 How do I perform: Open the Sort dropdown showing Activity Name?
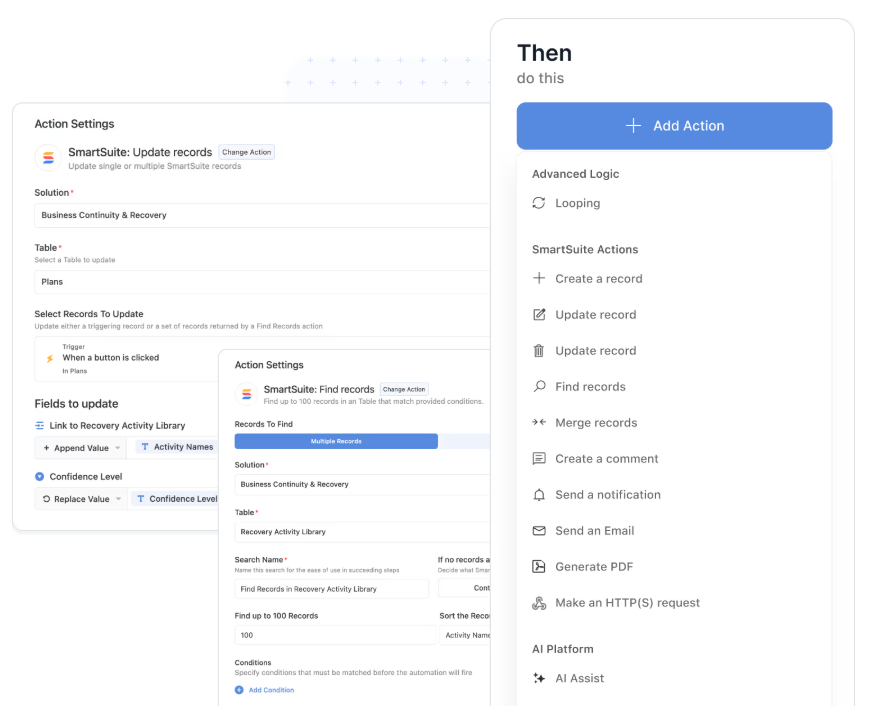coord(465,635)
